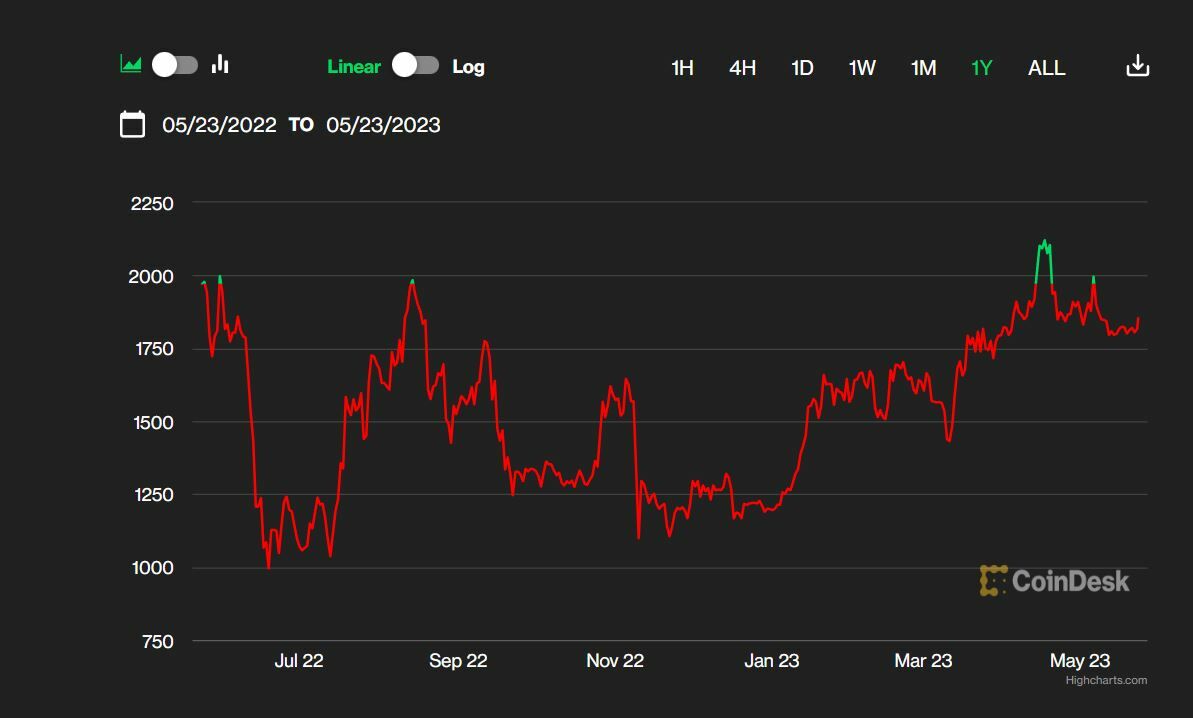This screenshot has width=1193, height=718.
Task: Choose the 1W time range
Action: coord(862,68)
